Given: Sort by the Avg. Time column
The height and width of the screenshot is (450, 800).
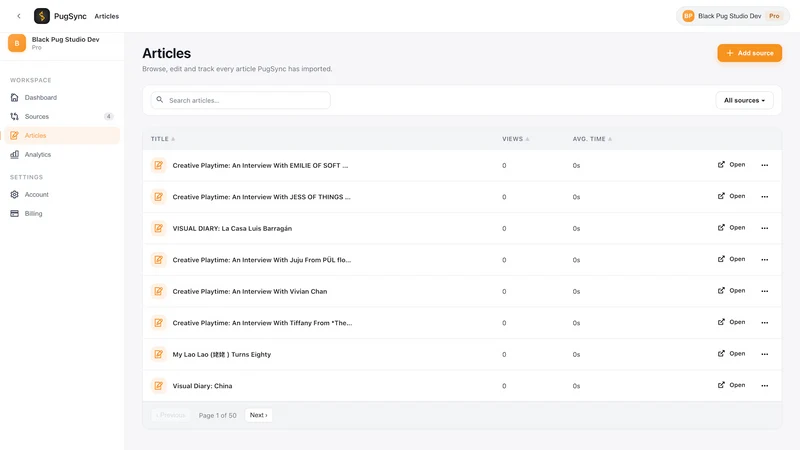Looking at the screenshot, I should click(x=592, y=139).
